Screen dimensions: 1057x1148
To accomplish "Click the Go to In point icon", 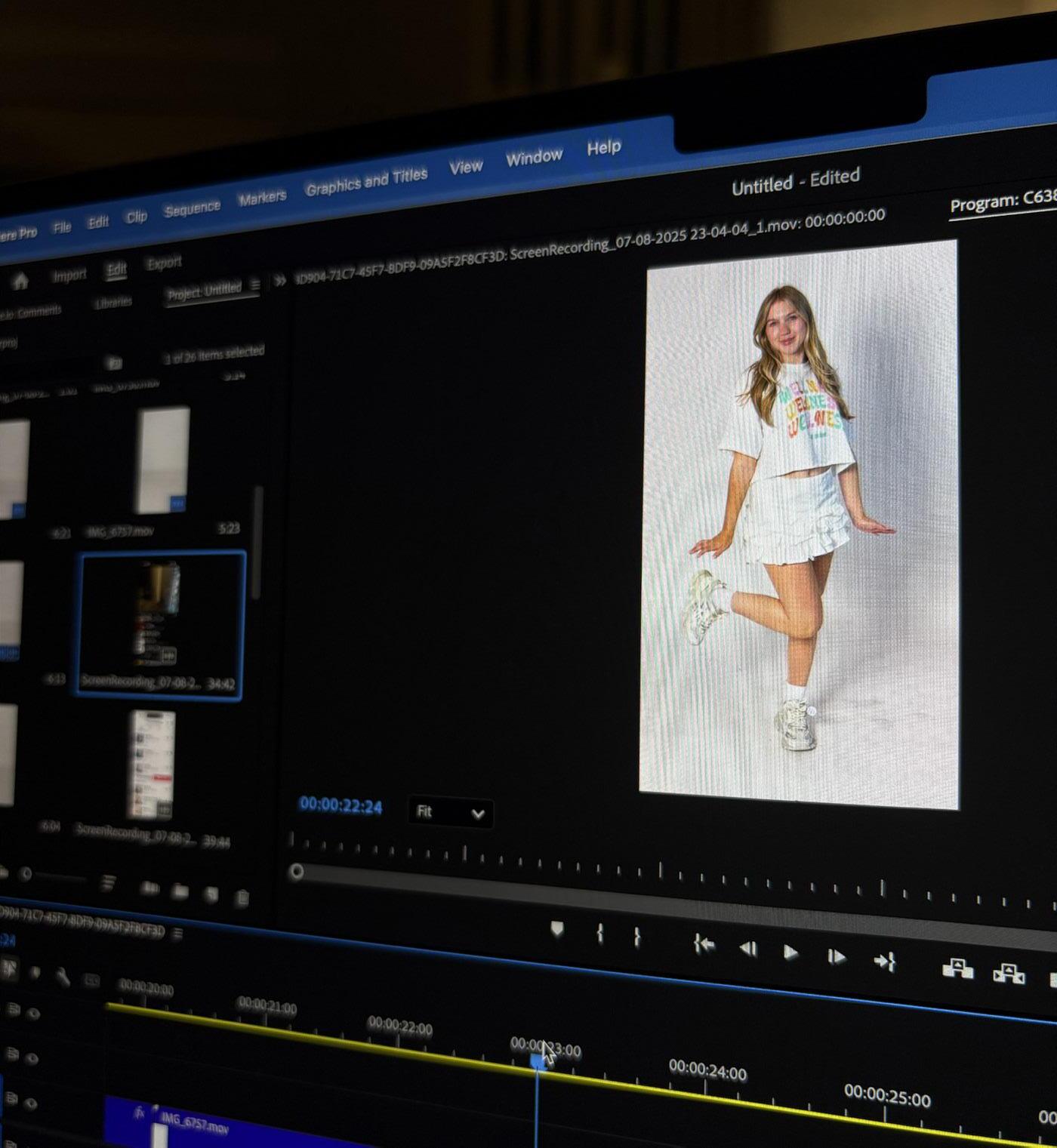I will tap(704, 944).
